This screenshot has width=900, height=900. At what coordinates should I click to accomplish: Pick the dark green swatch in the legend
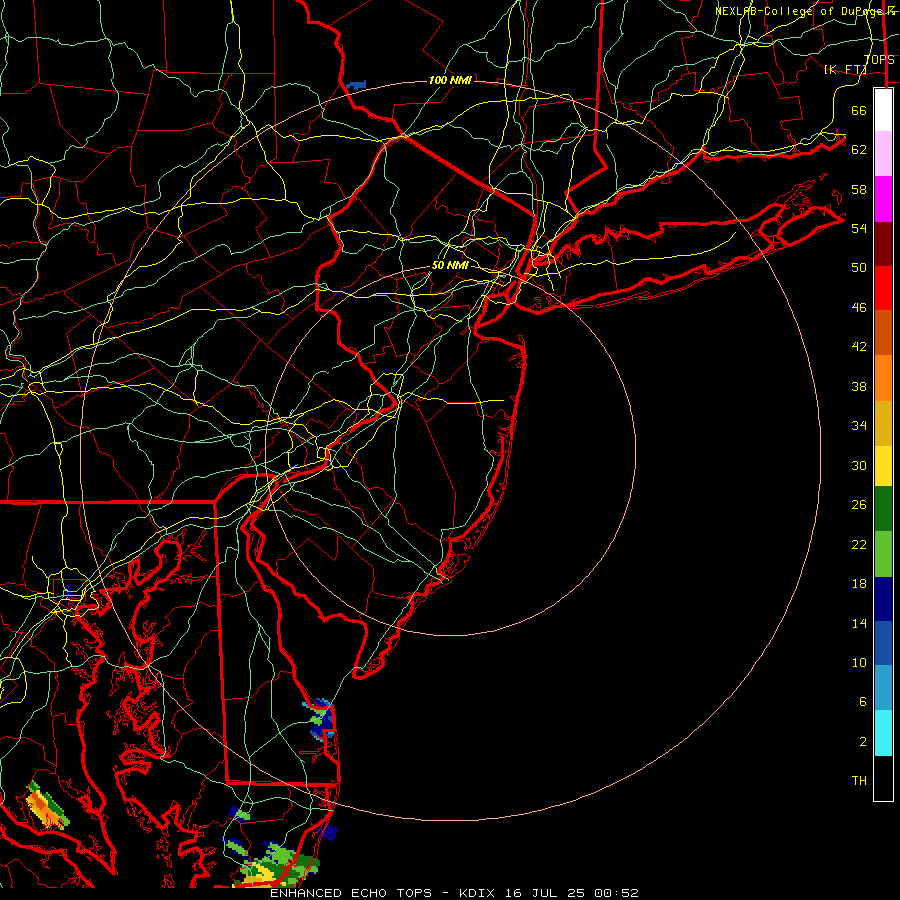coord(883,509)
